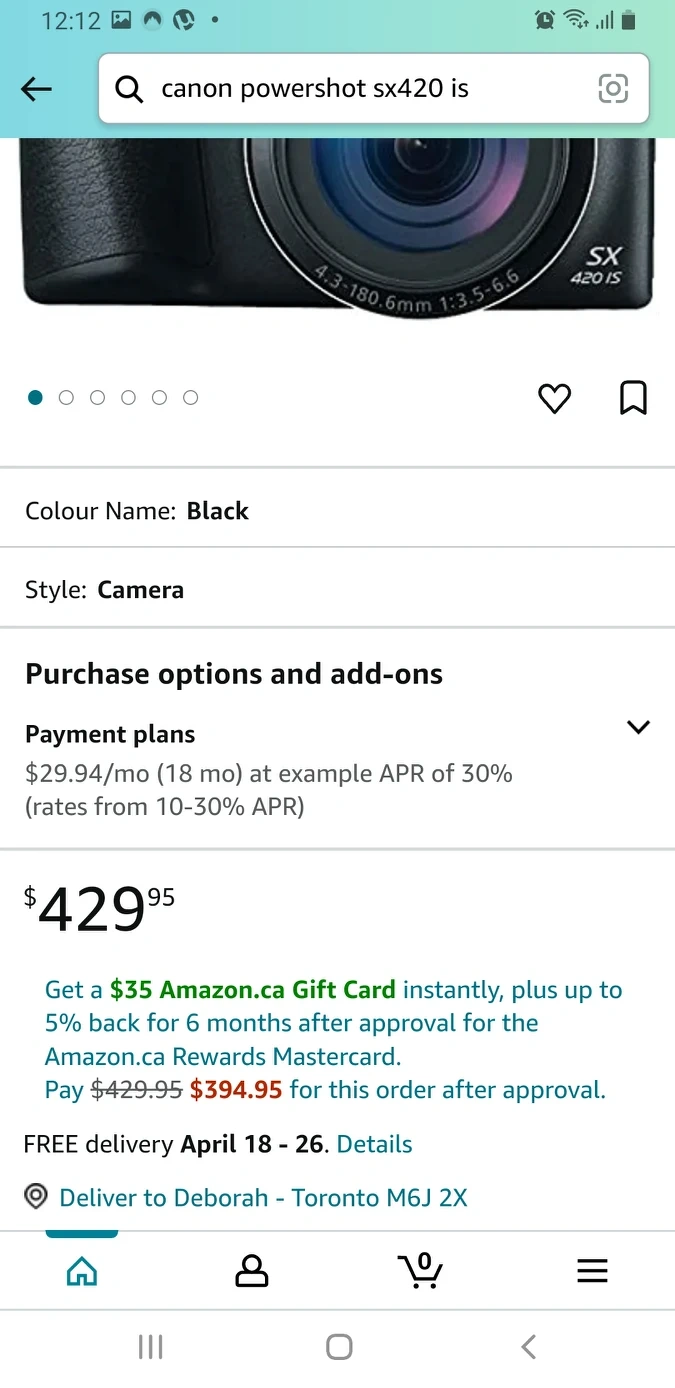The height and width of the screenshot is (1388, 675).
Task: Open the $35 Amazon.ca Gift Card offer
Action: coord(252,990)
